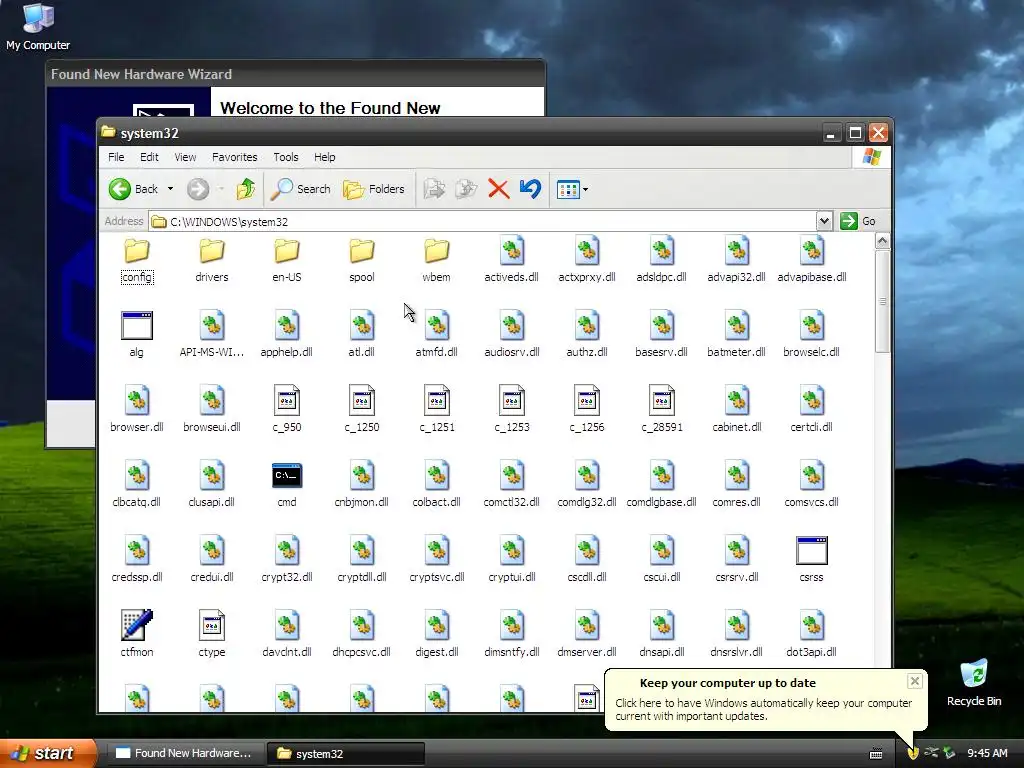The image size is (1024, 768).
Task: Click the vertical scrollbar up arrow
Action: (882, 241)
